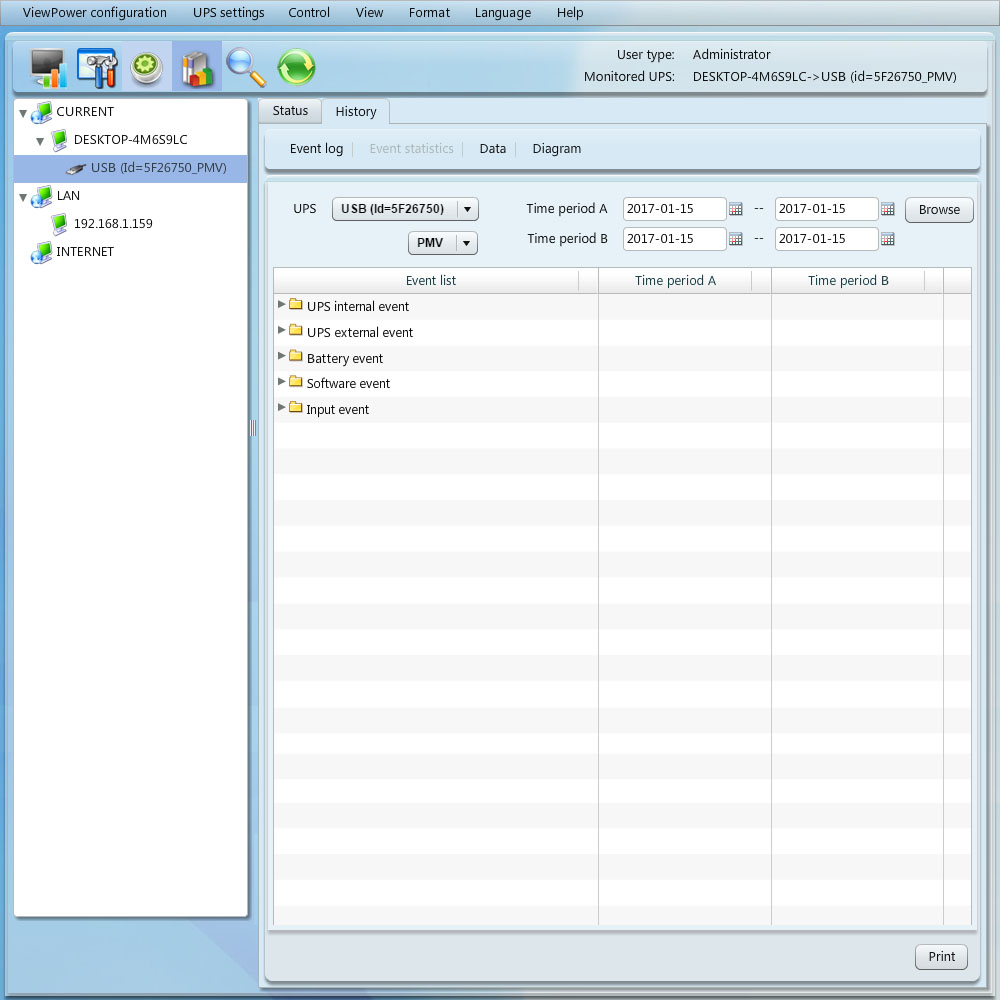Click the green refresh arrows icon
Image resolution: width=1000 pixels, height=1000 pixels.
click(296, 67)
